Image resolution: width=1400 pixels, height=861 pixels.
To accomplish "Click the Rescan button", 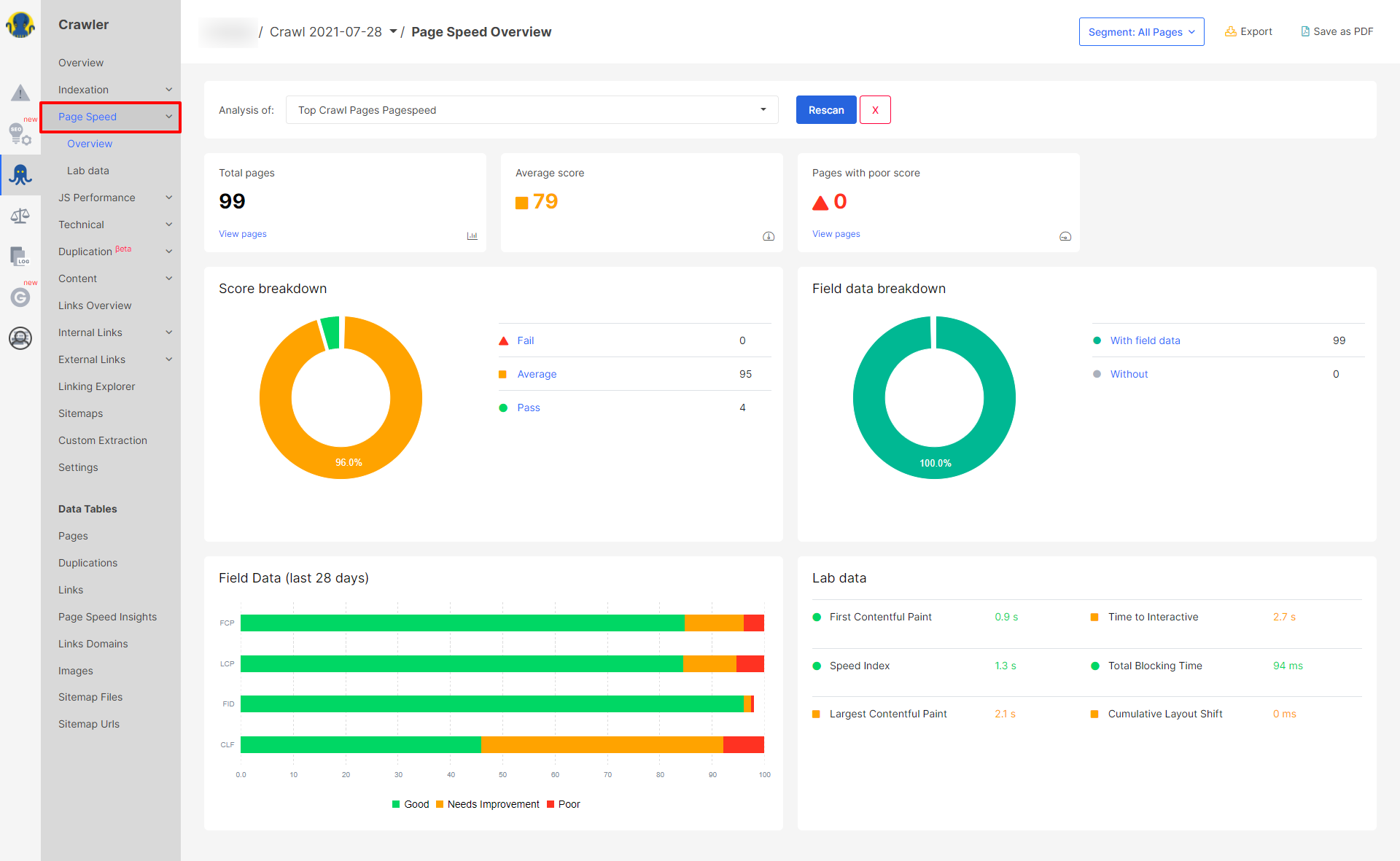I will pos(825,110).
